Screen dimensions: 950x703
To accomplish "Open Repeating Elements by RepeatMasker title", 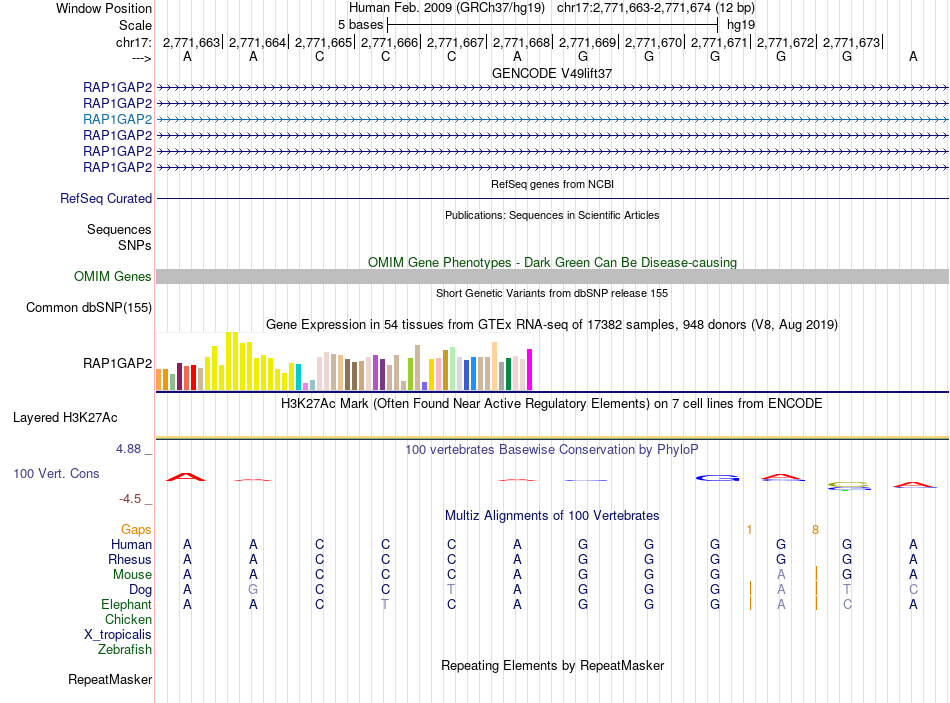I will click(553, 665).
